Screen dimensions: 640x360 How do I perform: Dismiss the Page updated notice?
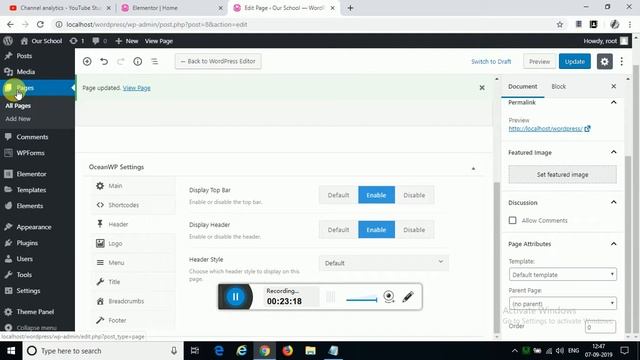point(482,88)
